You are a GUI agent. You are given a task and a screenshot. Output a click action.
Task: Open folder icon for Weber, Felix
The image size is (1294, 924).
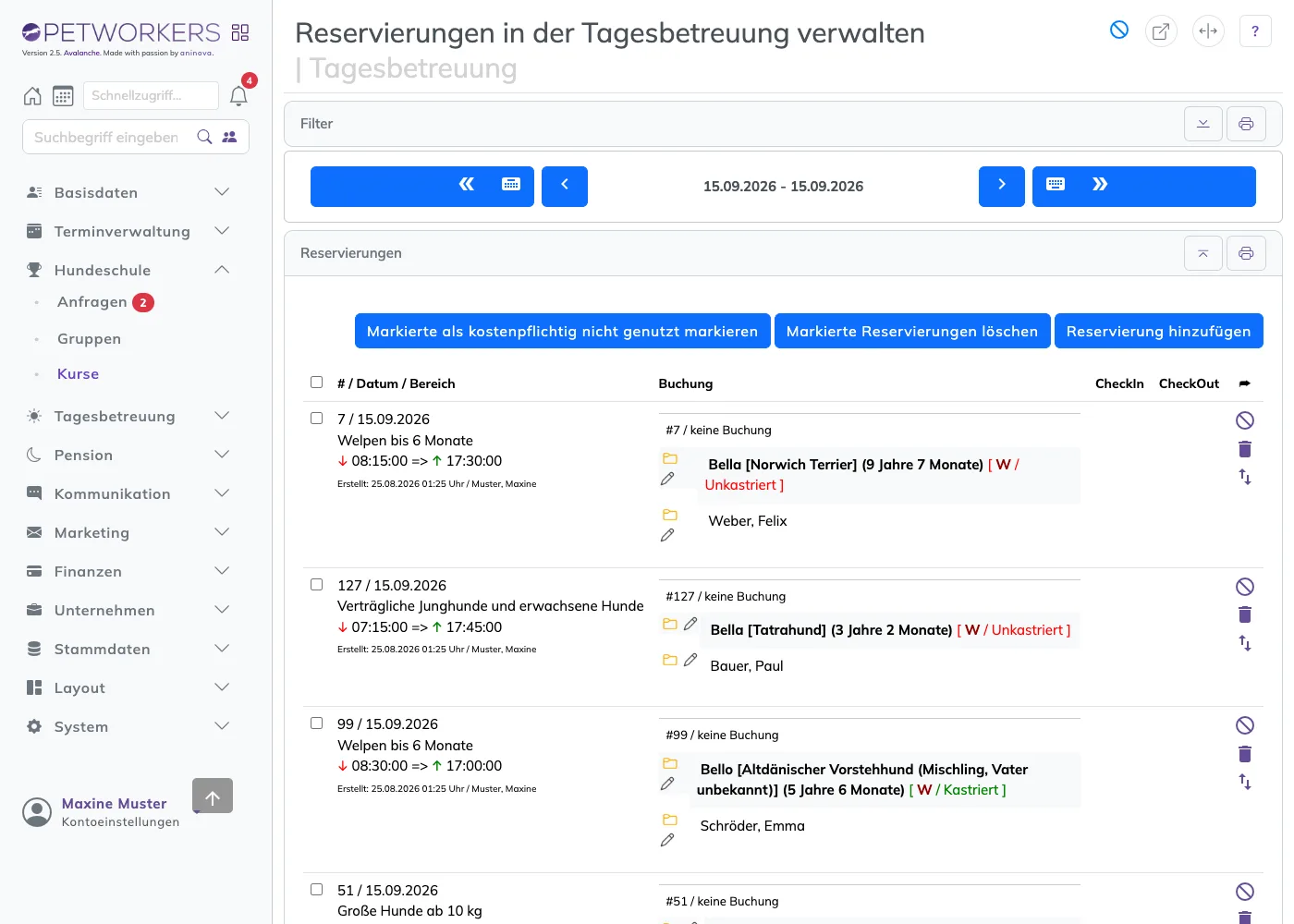click(670, 515)
